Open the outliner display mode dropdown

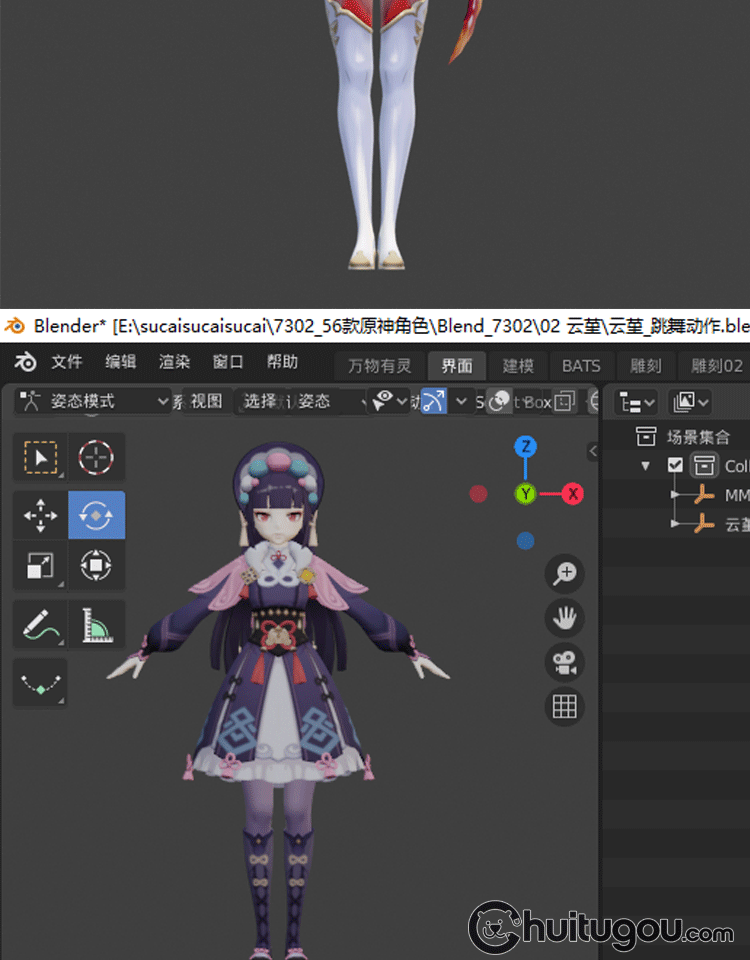pos(690,403)
